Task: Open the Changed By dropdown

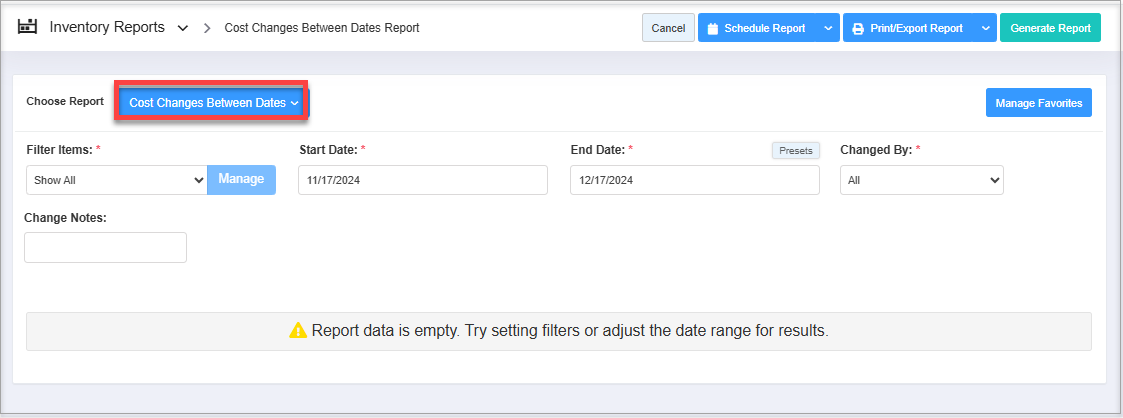Action: click(x=921, y=180)
